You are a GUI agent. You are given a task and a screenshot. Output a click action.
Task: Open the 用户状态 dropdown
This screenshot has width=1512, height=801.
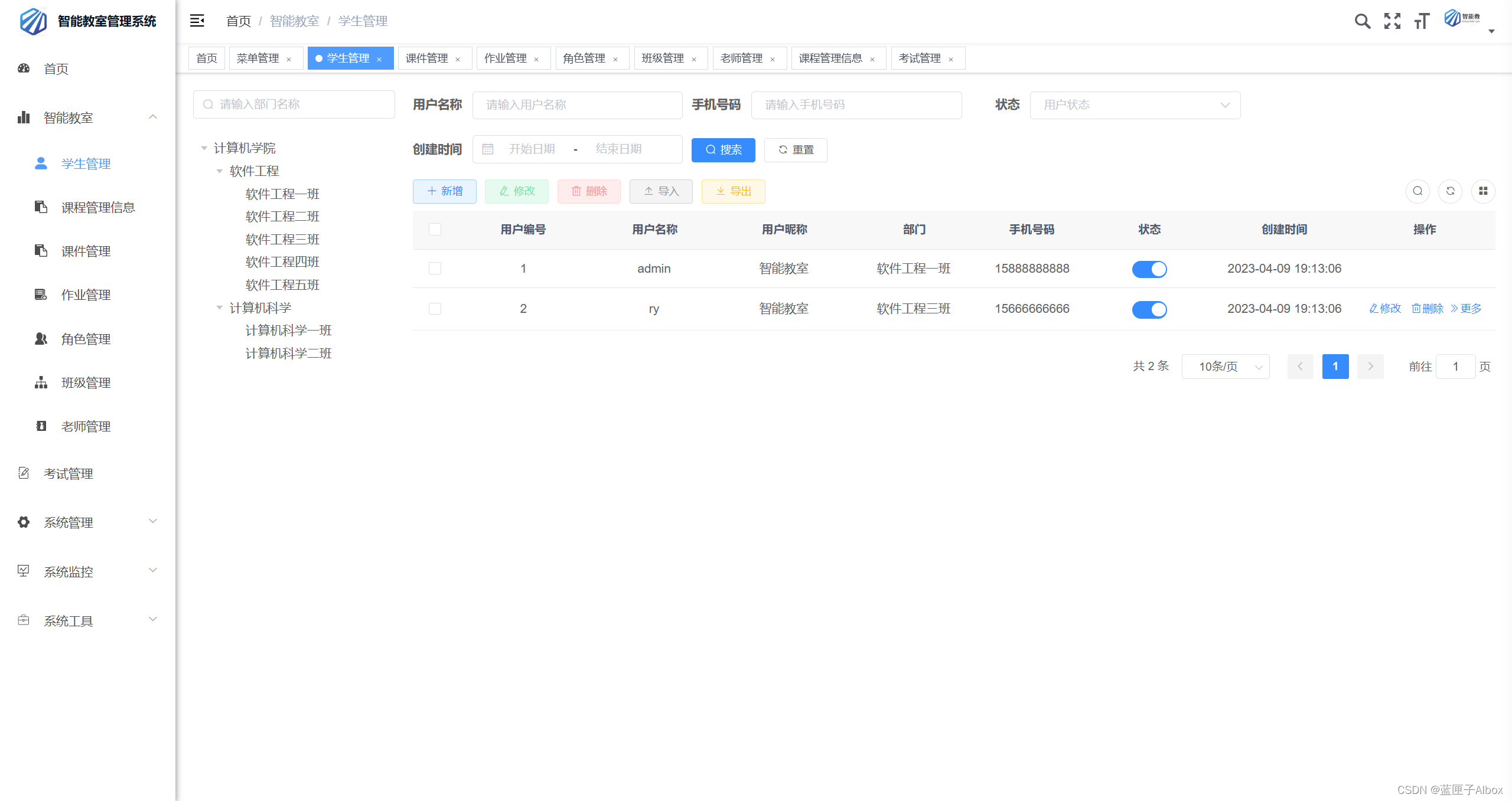coord(1135,105)
